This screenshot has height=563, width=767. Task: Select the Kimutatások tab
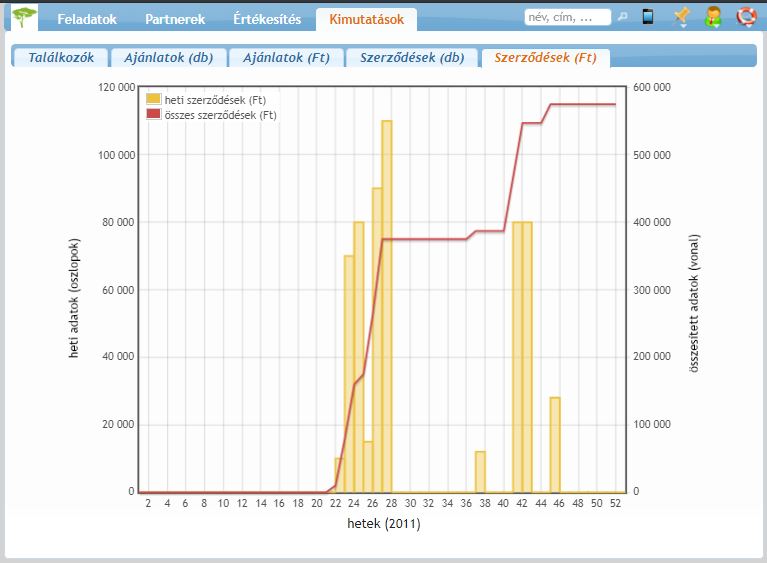[366, 19]
